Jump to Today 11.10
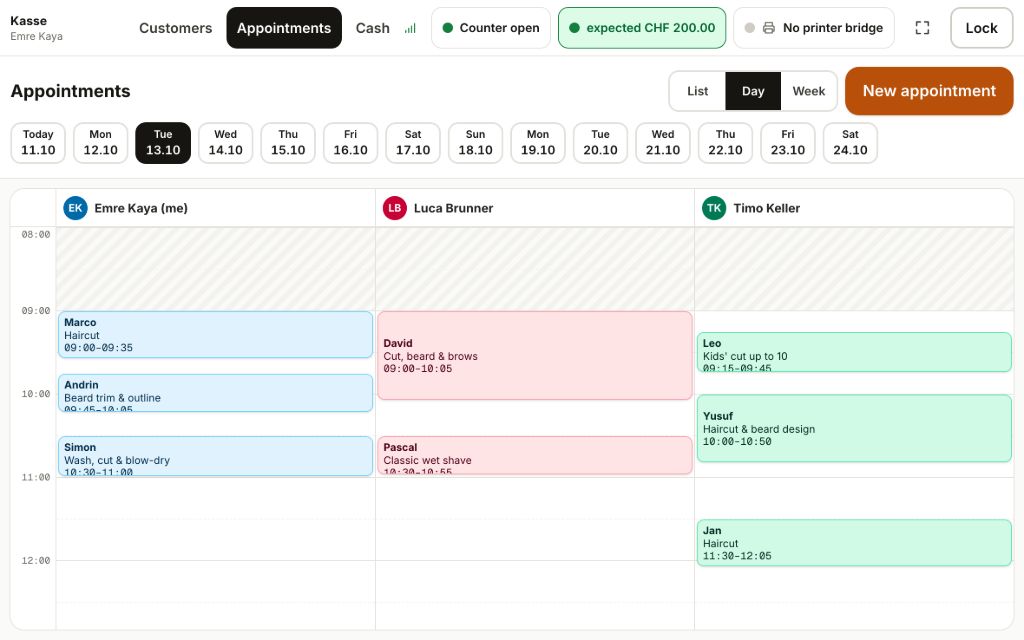The width and height of the screenshot is (1024, 640). 38,143
